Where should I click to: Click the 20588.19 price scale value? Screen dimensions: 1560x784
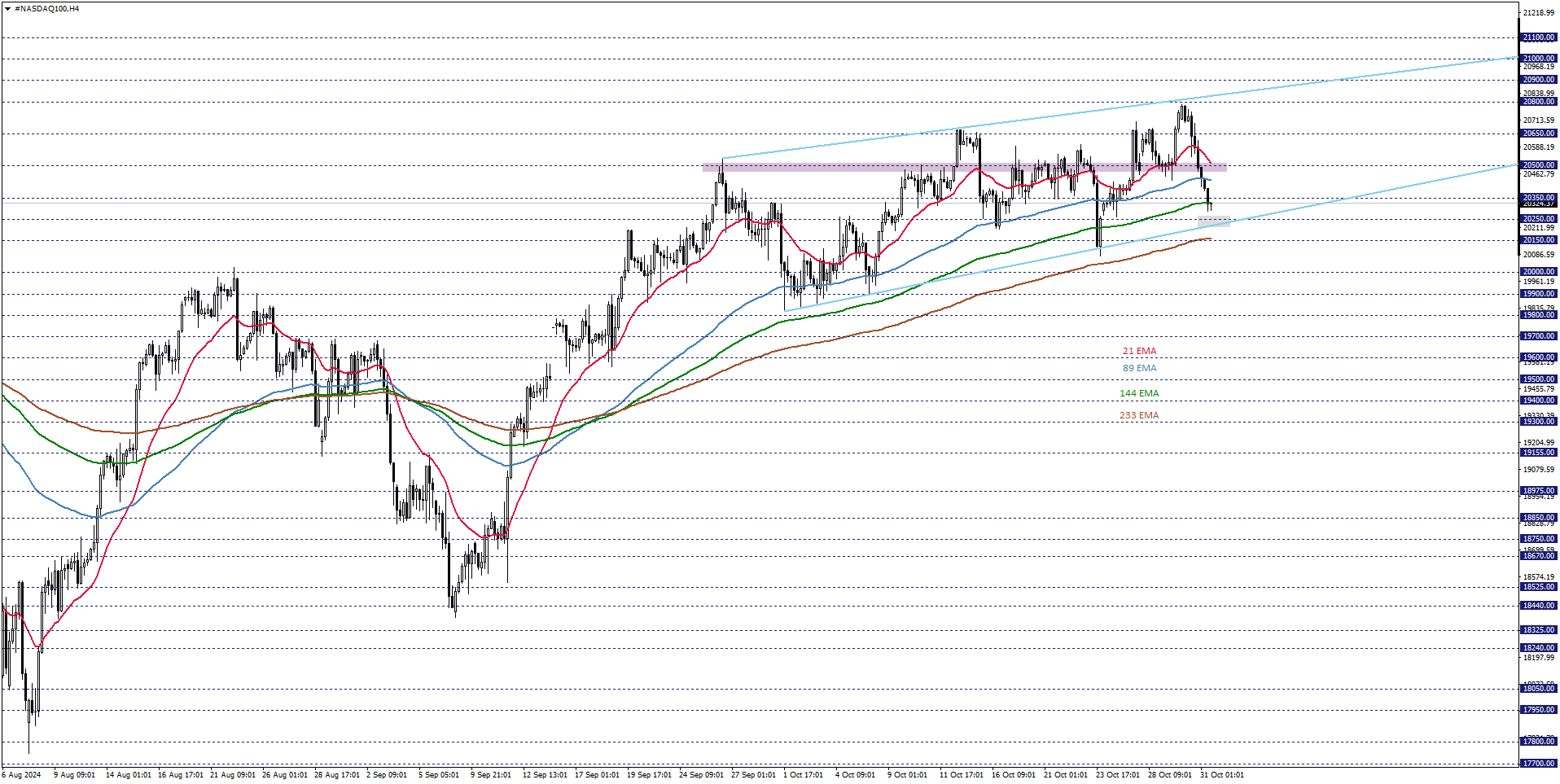point(1539,147)
